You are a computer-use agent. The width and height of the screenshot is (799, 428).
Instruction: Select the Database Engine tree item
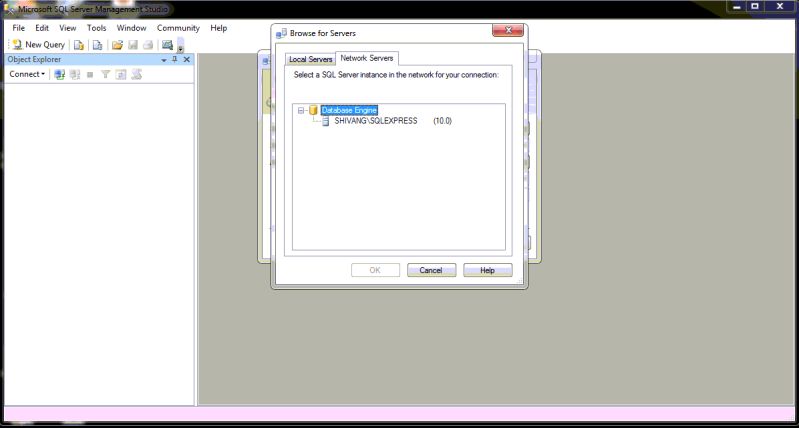click(349, 110)
